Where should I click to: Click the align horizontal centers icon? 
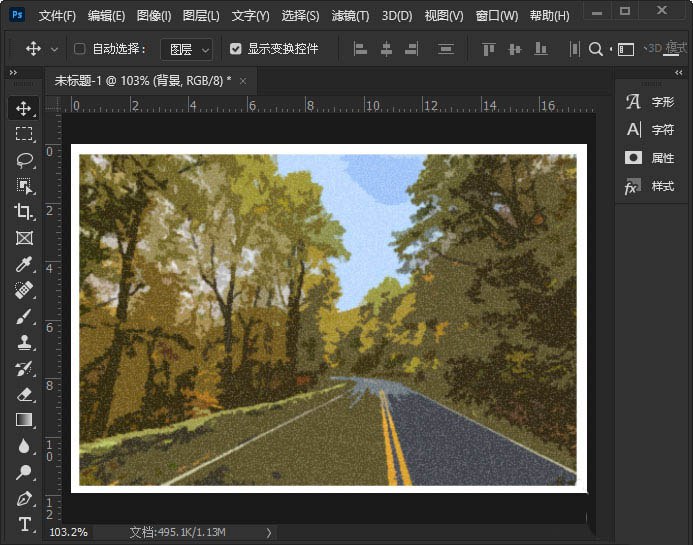(x=386, y=49)
